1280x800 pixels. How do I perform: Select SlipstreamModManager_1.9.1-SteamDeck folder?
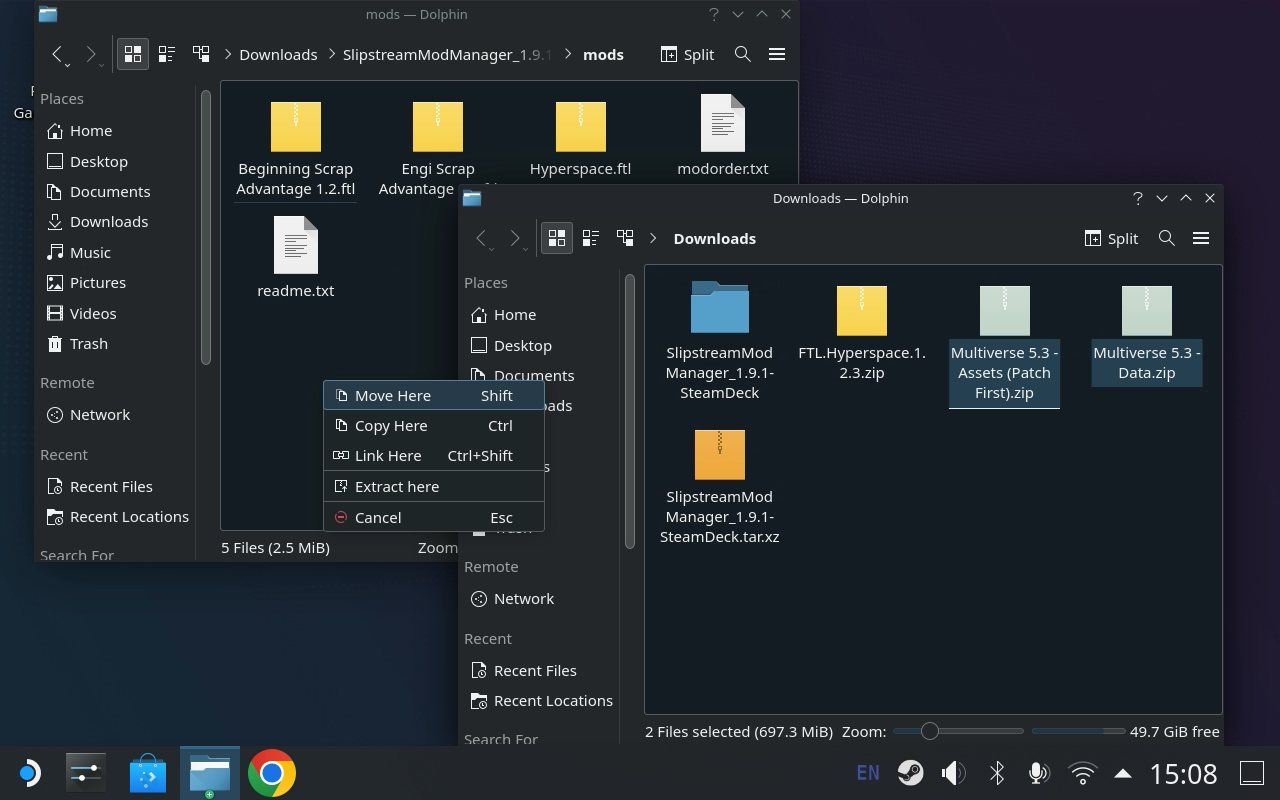point(719,340)
